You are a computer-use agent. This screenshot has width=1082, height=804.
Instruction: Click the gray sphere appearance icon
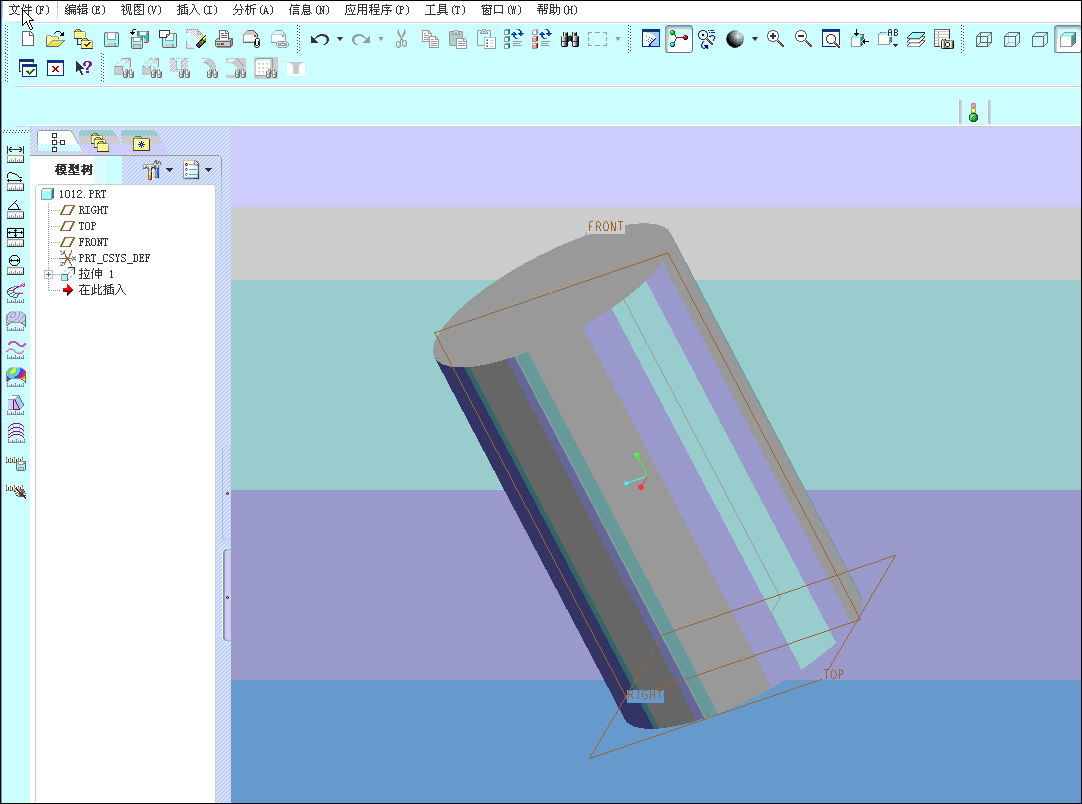coord(735,39)
